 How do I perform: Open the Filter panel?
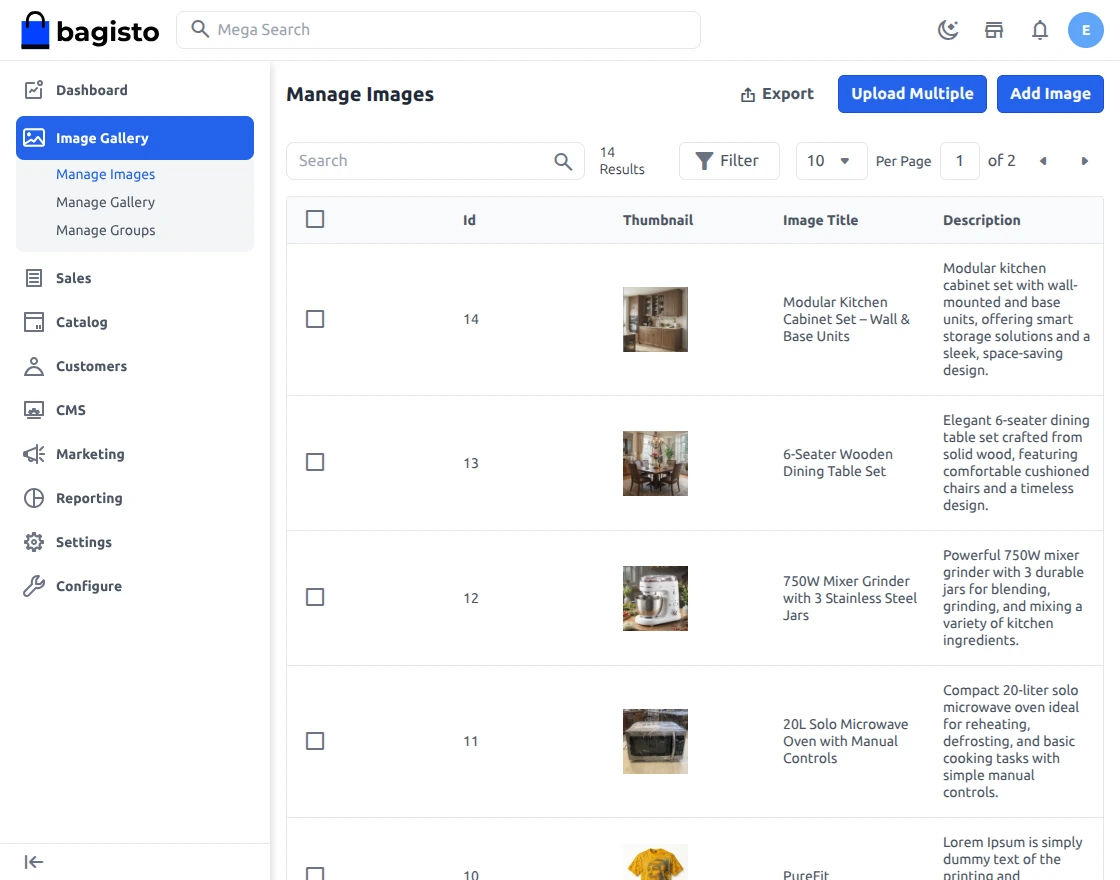(728, 161)
